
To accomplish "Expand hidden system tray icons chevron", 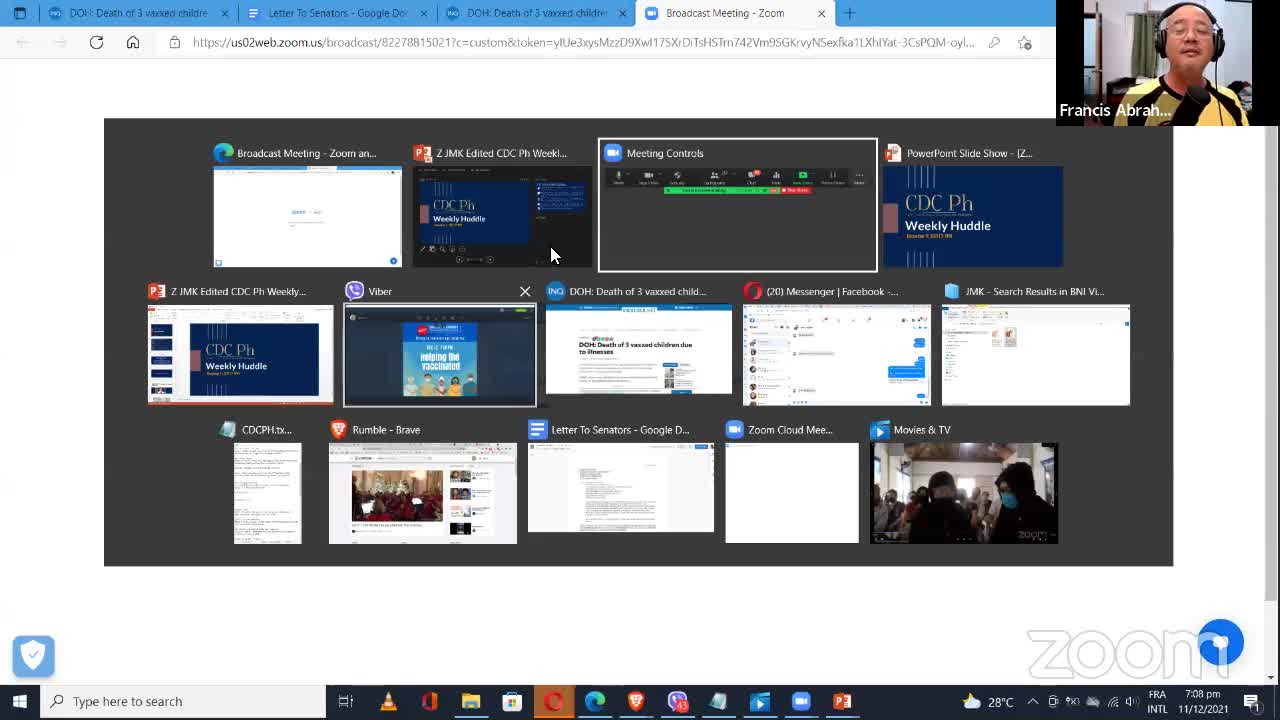I will tap(1033, 701).
